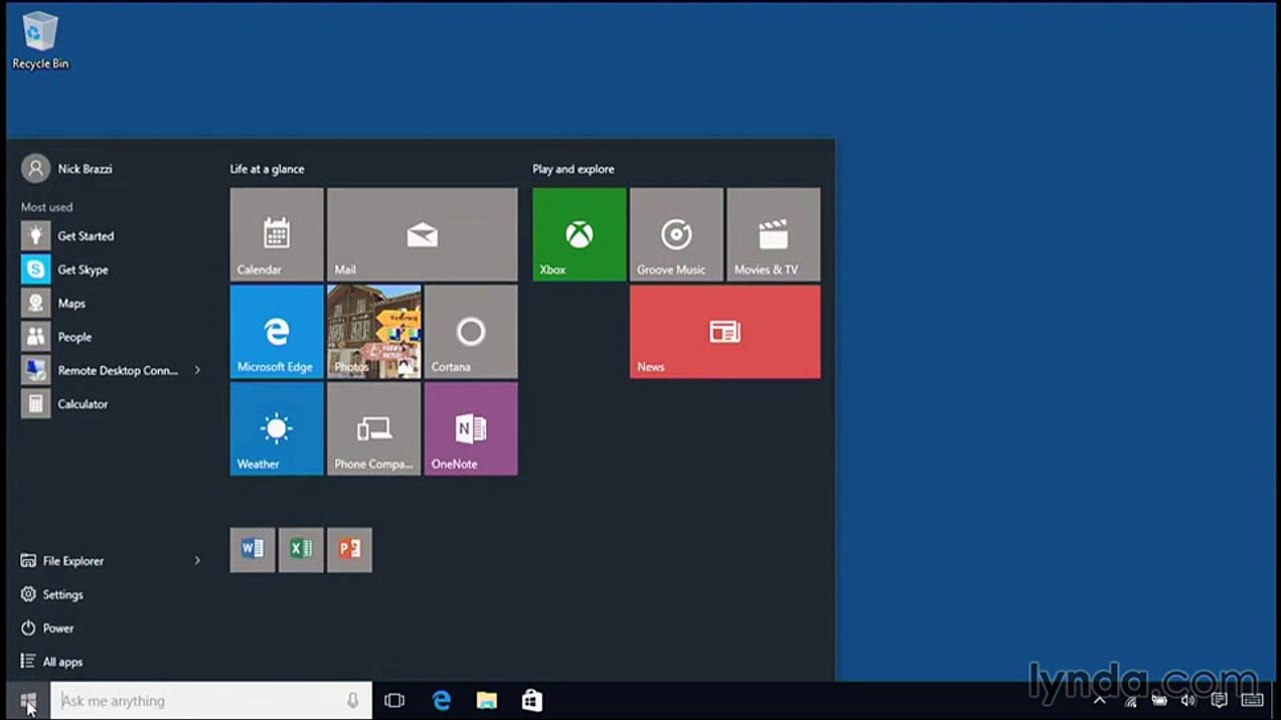Click the Nick Brazzi user account
Screen dimensions: 1281x720
tap(68, 168)
